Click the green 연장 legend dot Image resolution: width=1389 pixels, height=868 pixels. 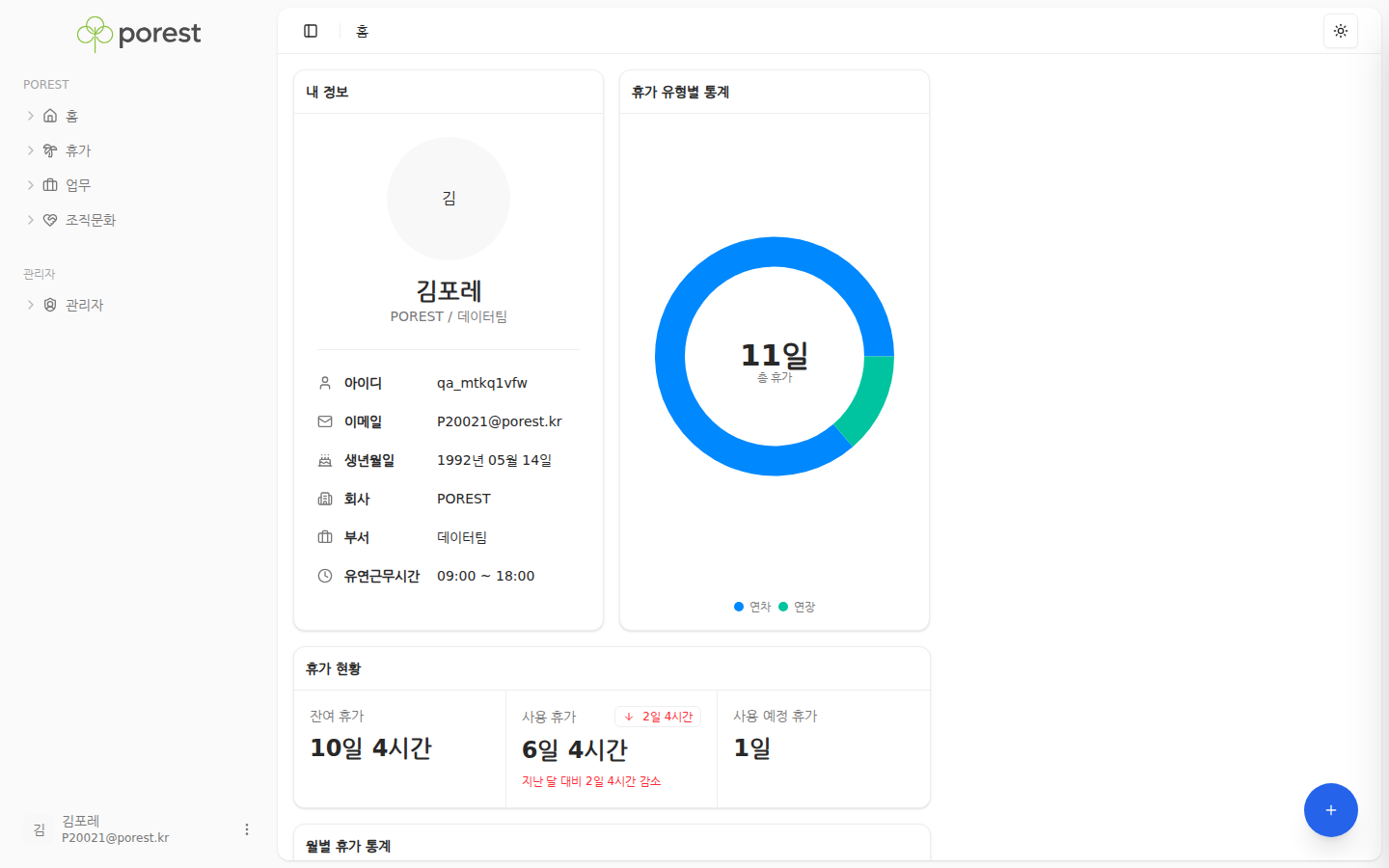(783, 607)
